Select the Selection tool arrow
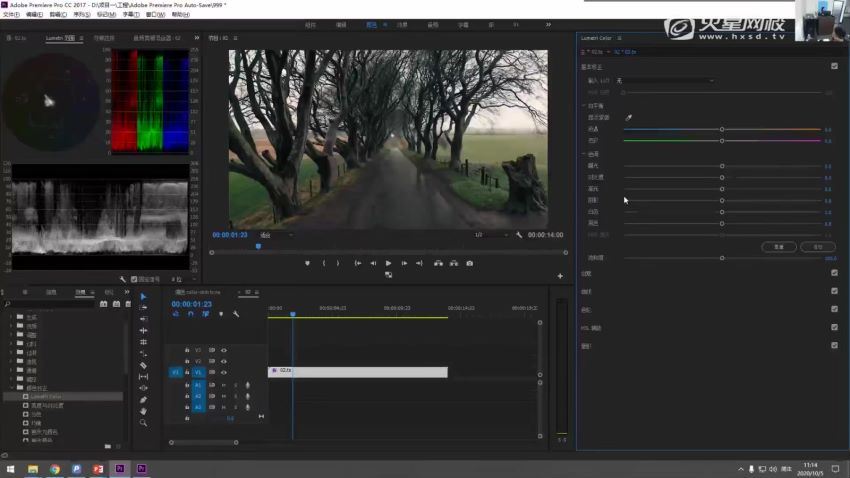The width and height of the screenshot is (850, 478). point(143,296)
